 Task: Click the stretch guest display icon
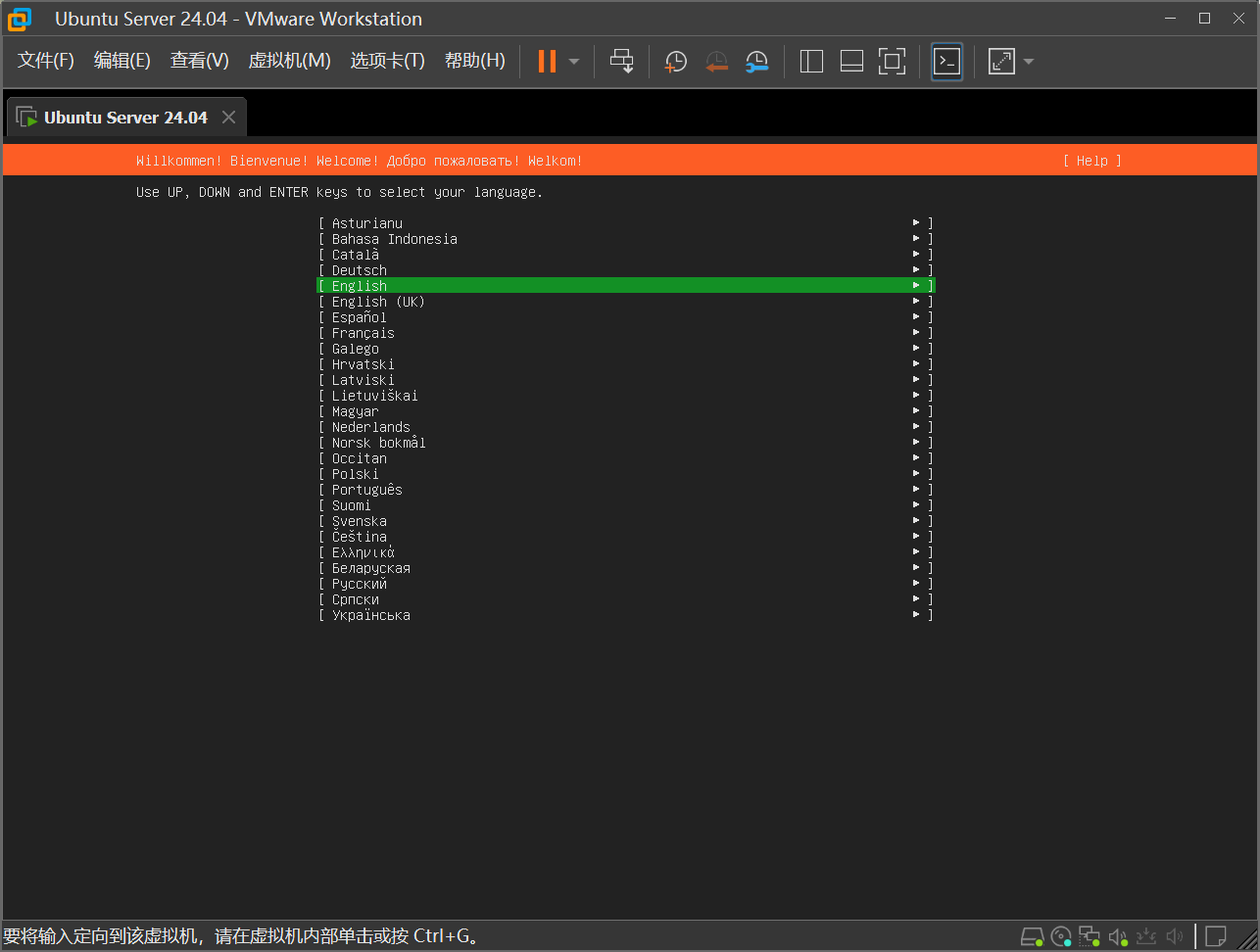[1001, 61]
